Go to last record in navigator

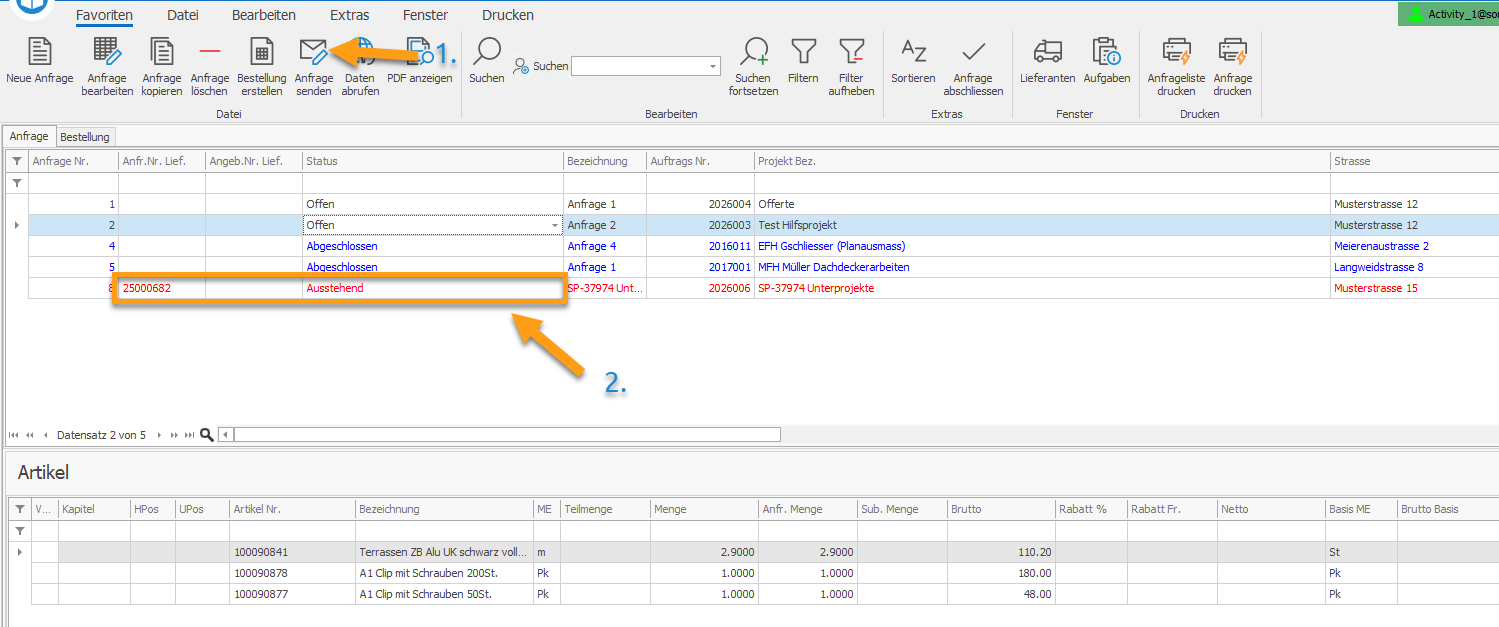tap(189, 435)
